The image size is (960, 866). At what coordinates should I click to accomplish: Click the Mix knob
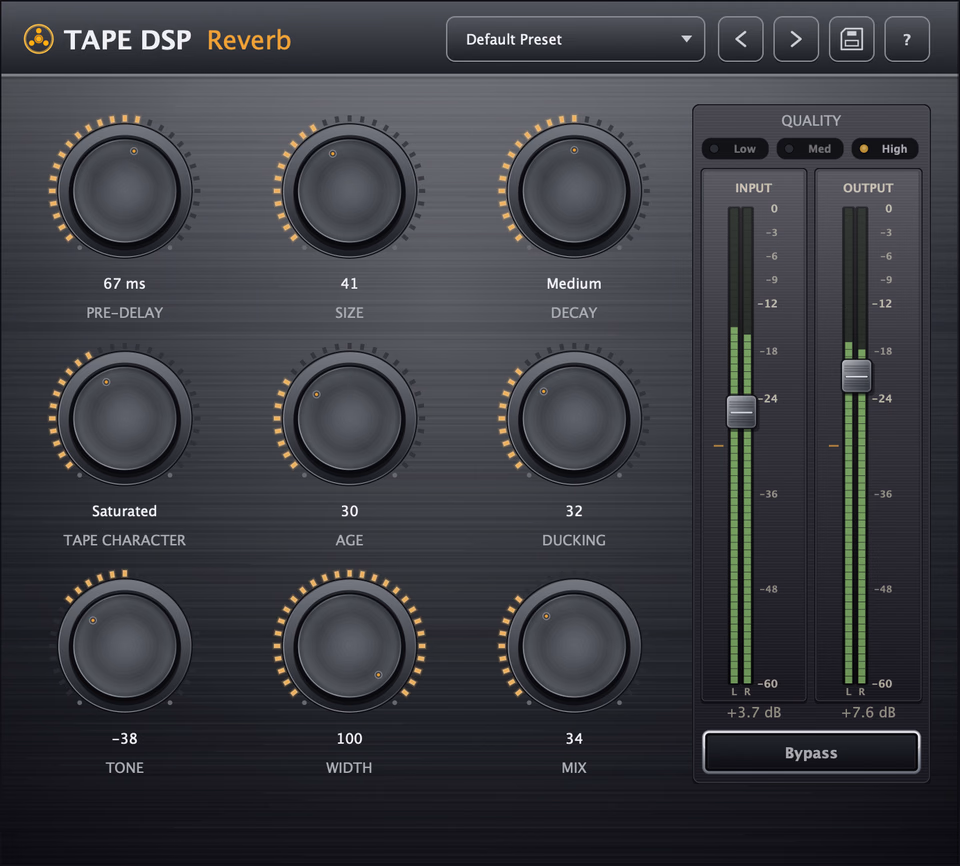(x=574, y=646)
